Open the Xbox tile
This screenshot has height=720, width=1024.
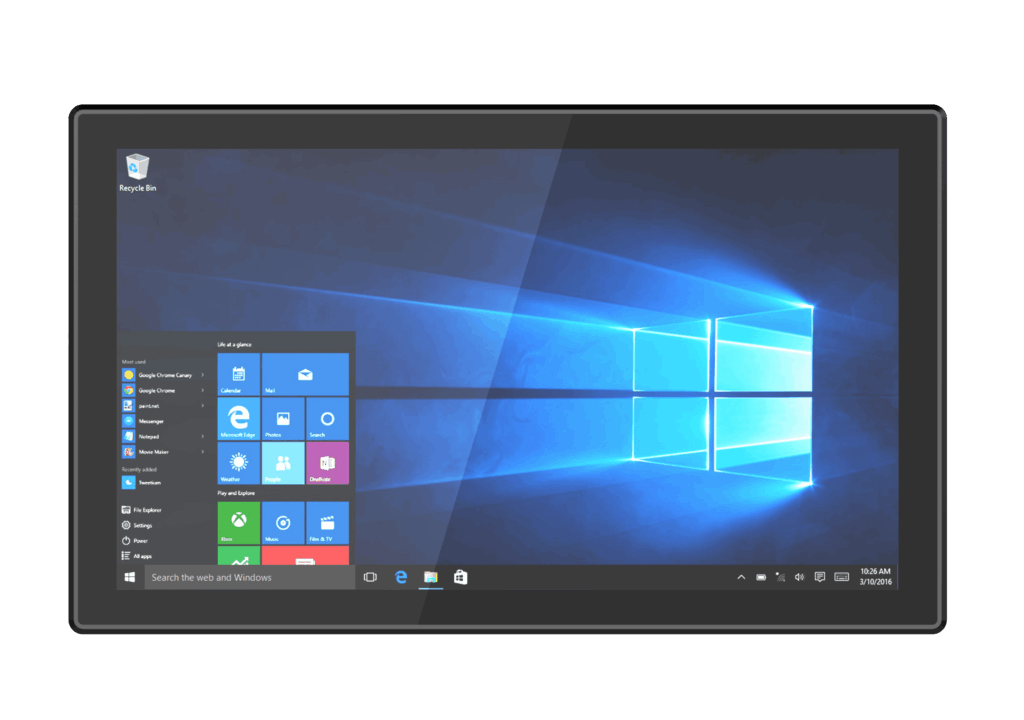coord(238,522)
